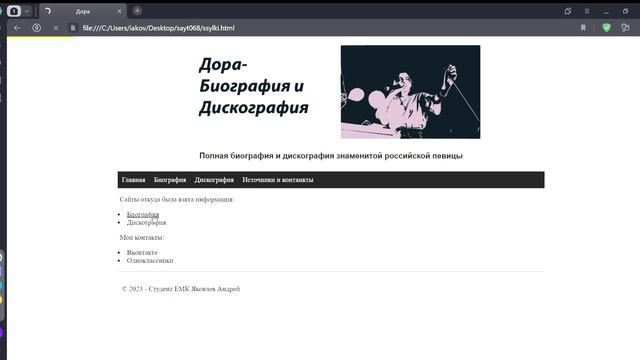
Task: Open the green shield protection icon
Action: pos(606,28)
